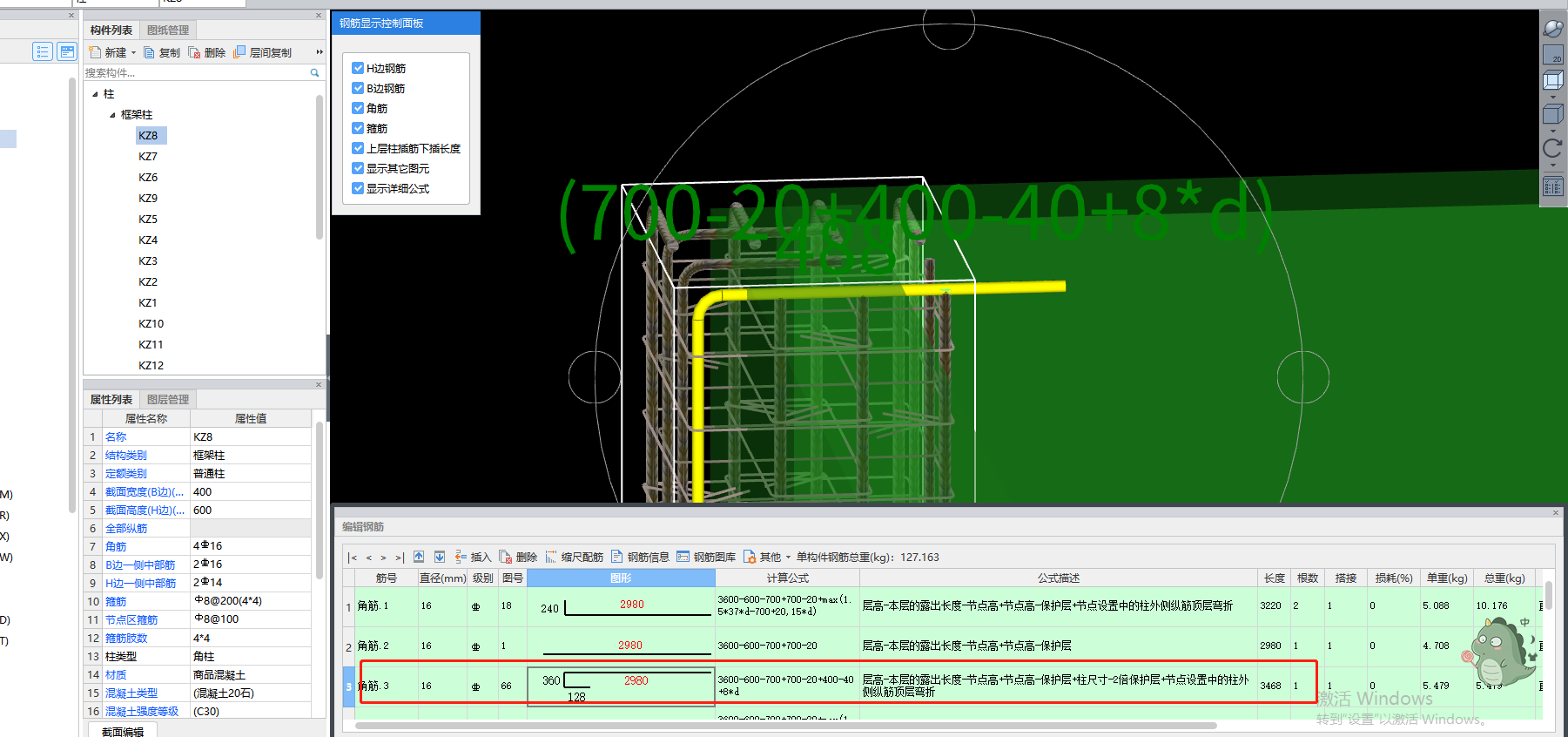The image size is (1568, 737).
Task: Switch to 构件列表 tab
Action: pos(111,30)
